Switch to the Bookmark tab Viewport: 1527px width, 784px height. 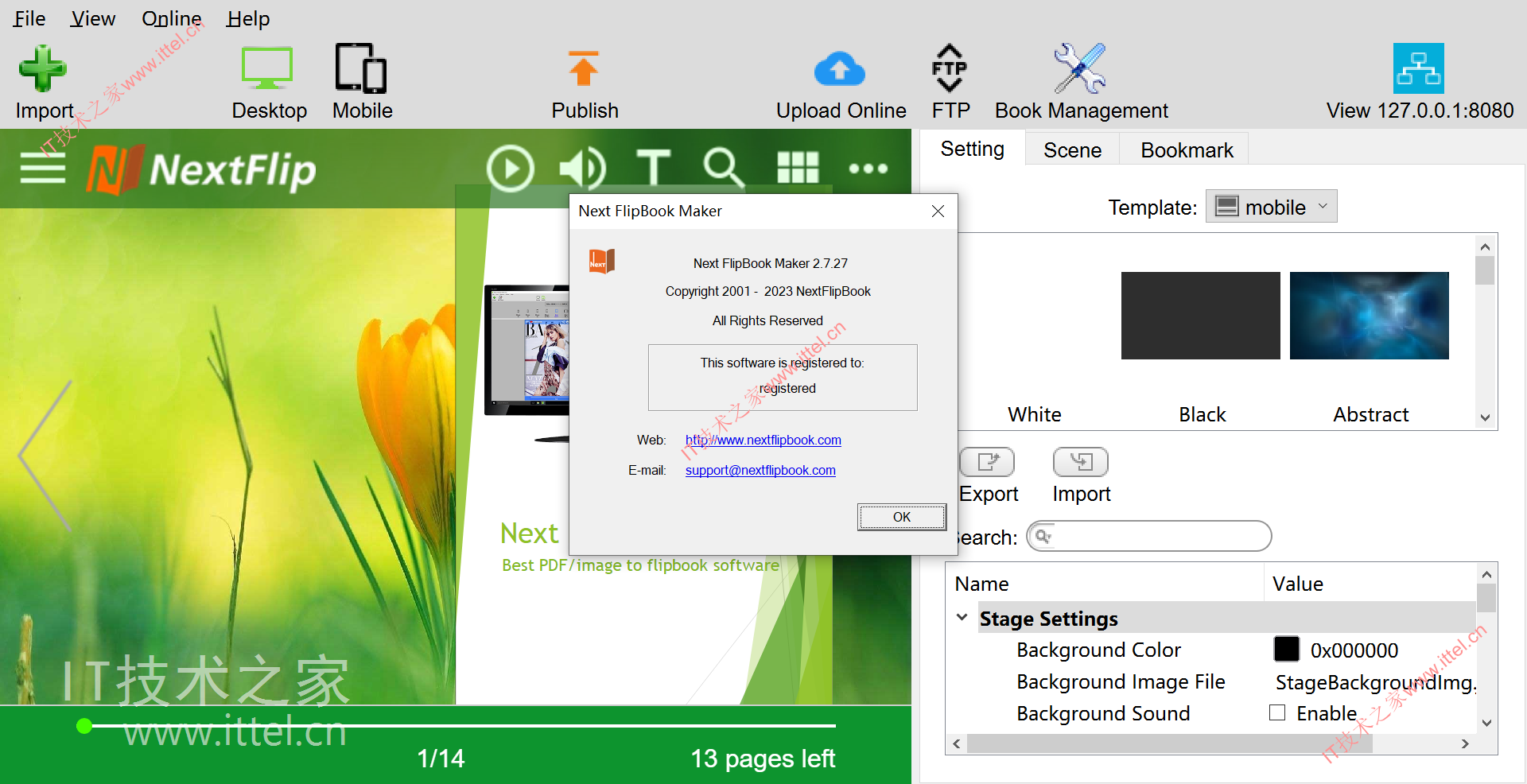pos(1186,149)
